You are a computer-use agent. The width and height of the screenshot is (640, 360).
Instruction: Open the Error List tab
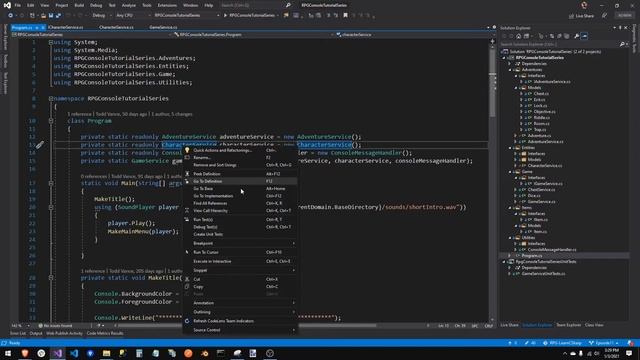point(18,333)
